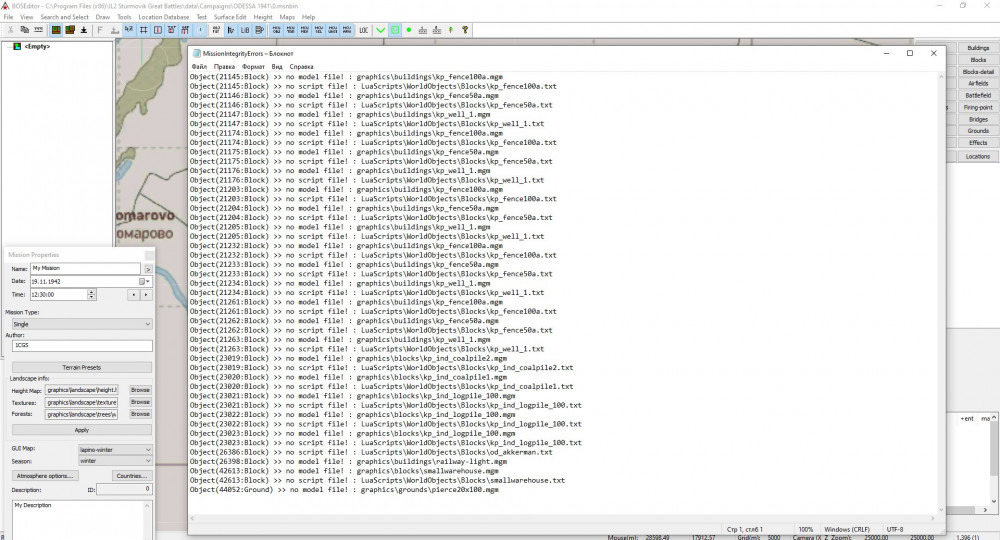1000x540 pixels.
Task: Click the letter F toolbar icon
Action: (x=99, y=30)
